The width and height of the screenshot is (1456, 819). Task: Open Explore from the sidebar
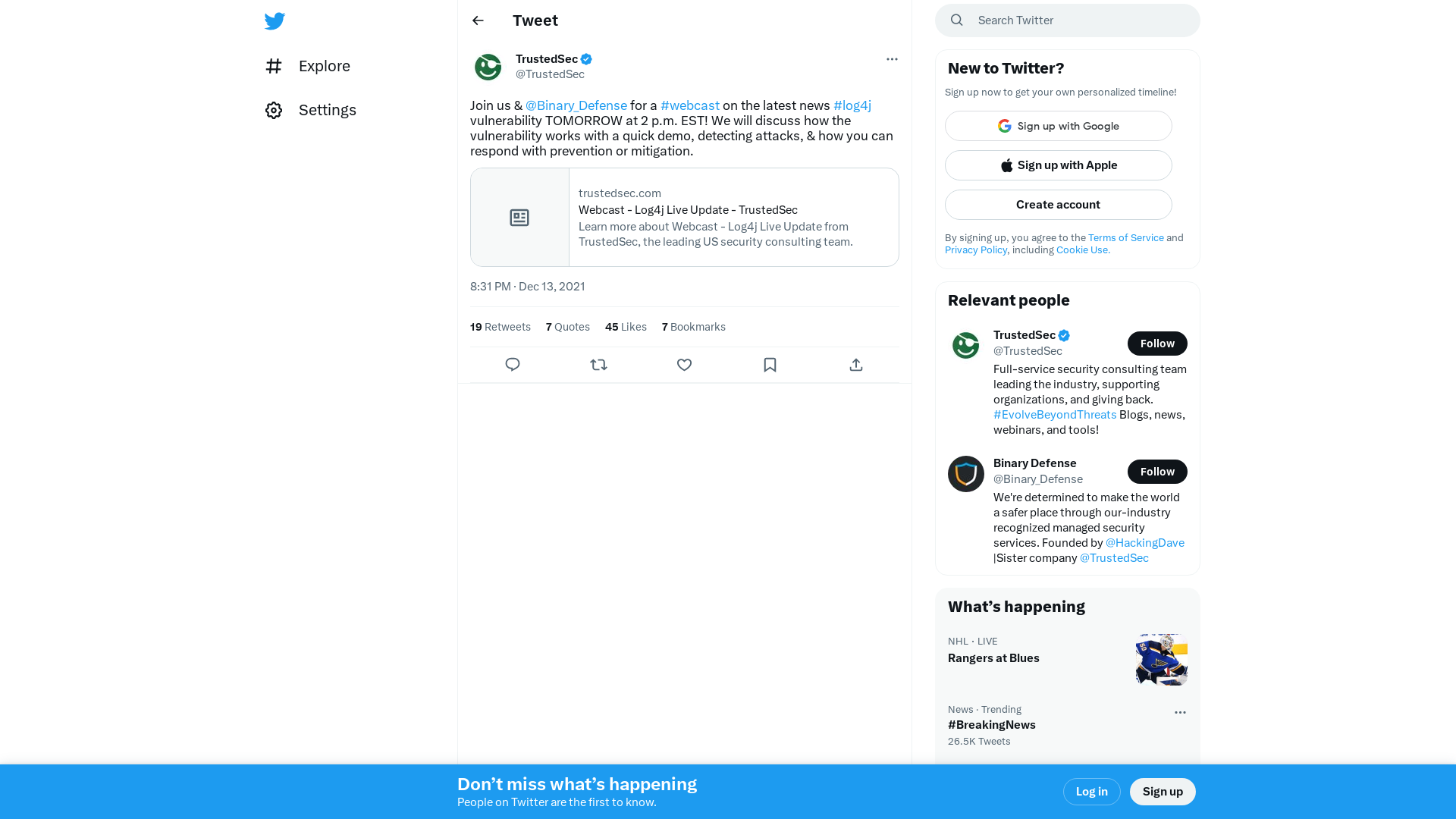click(x=307, y=66)
